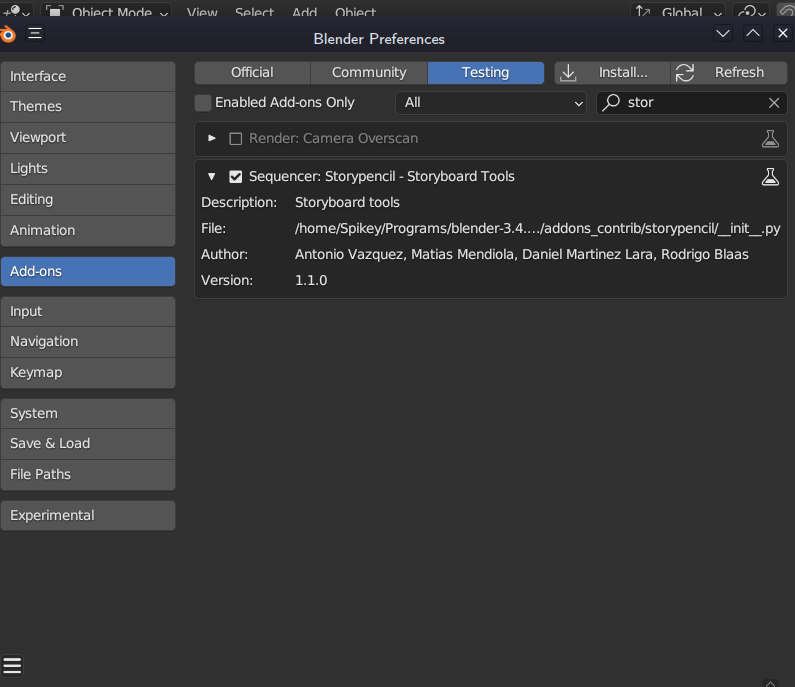Screen dimensions: 795x687
Task: Open the Input preferences section
Action: click(x=88, y=311)
